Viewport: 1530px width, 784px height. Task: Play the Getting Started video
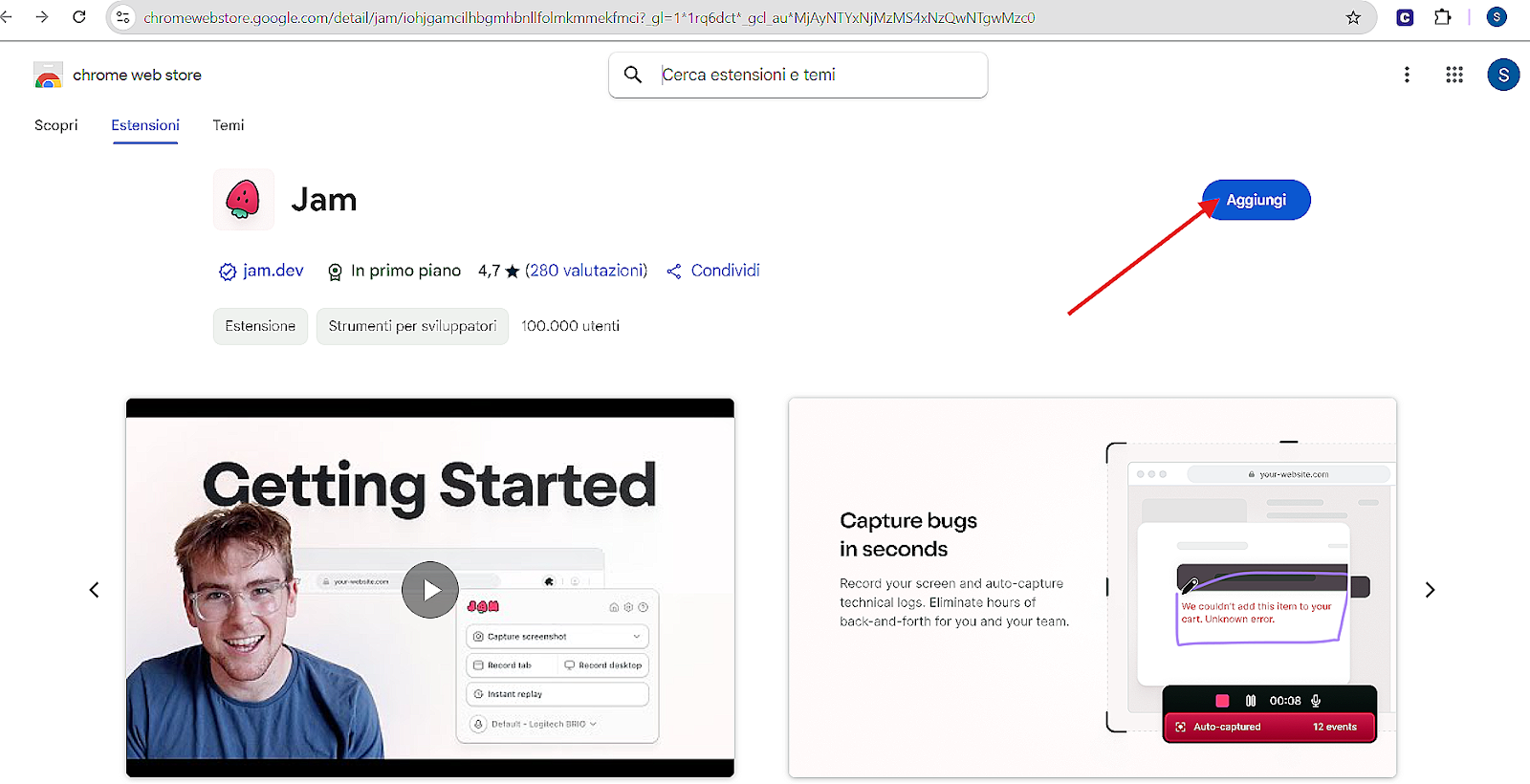[430, 590]
